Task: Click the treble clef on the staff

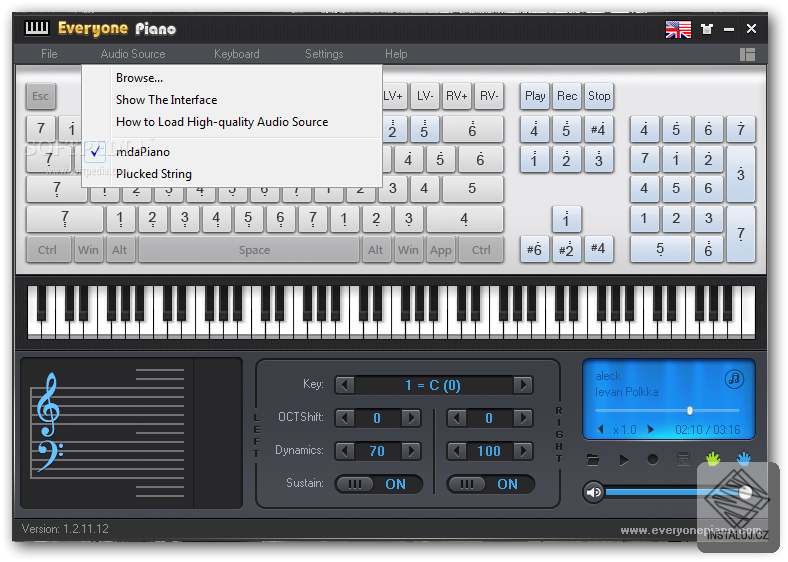Action: coord(48,405)
